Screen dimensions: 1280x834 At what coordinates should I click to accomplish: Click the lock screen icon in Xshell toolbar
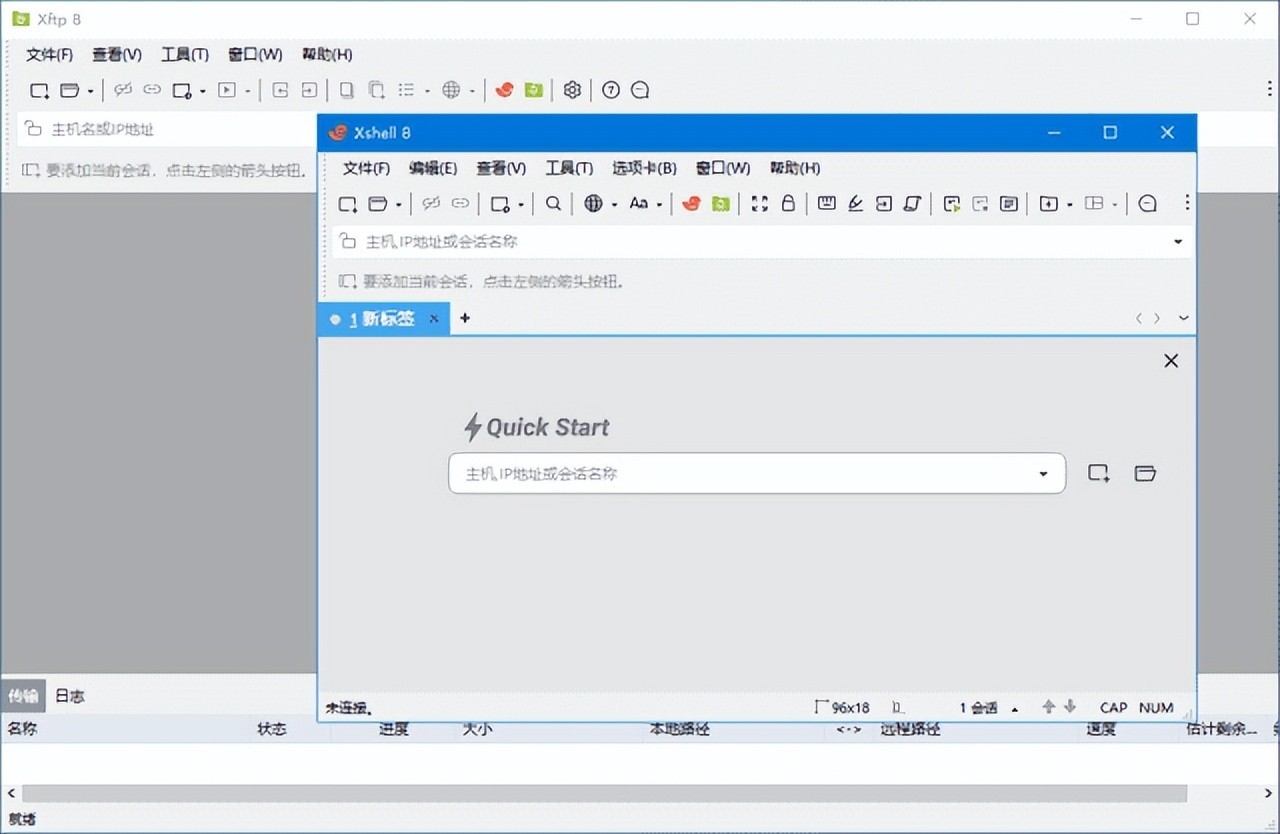coord(788,204)
